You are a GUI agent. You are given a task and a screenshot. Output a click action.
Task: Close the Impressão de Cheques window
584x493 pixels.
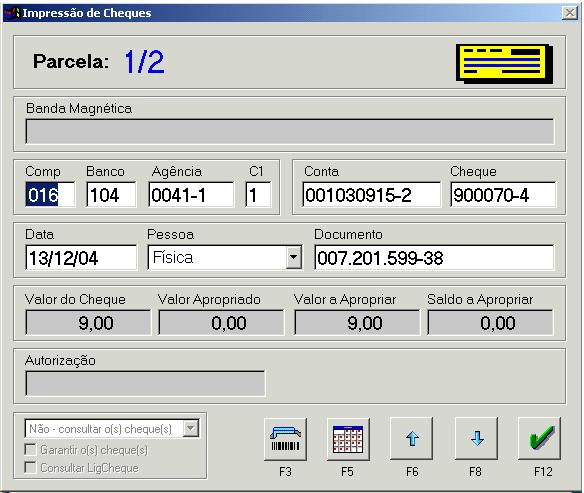[x=569, y=13]
